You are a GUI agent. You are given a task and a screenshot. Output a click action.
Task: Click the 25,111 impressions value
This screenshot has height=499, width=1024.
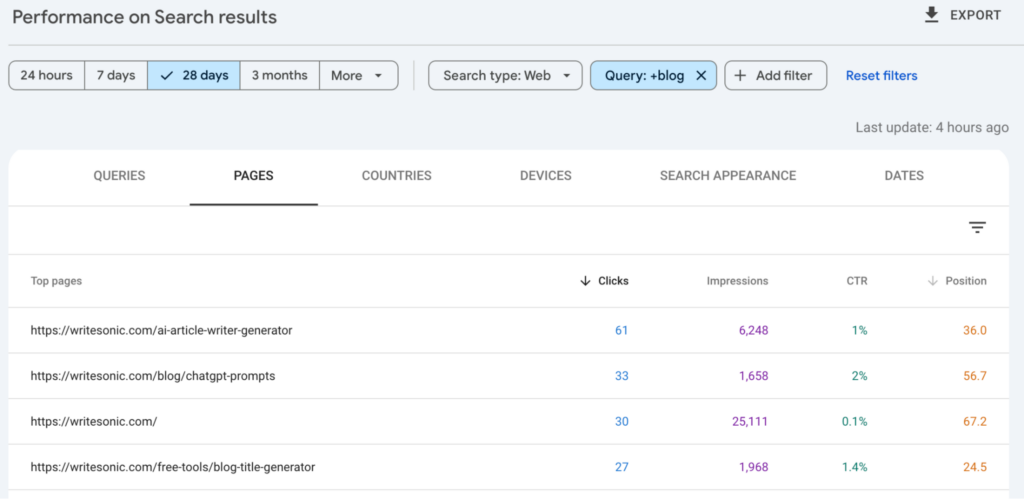coord(750,422)
